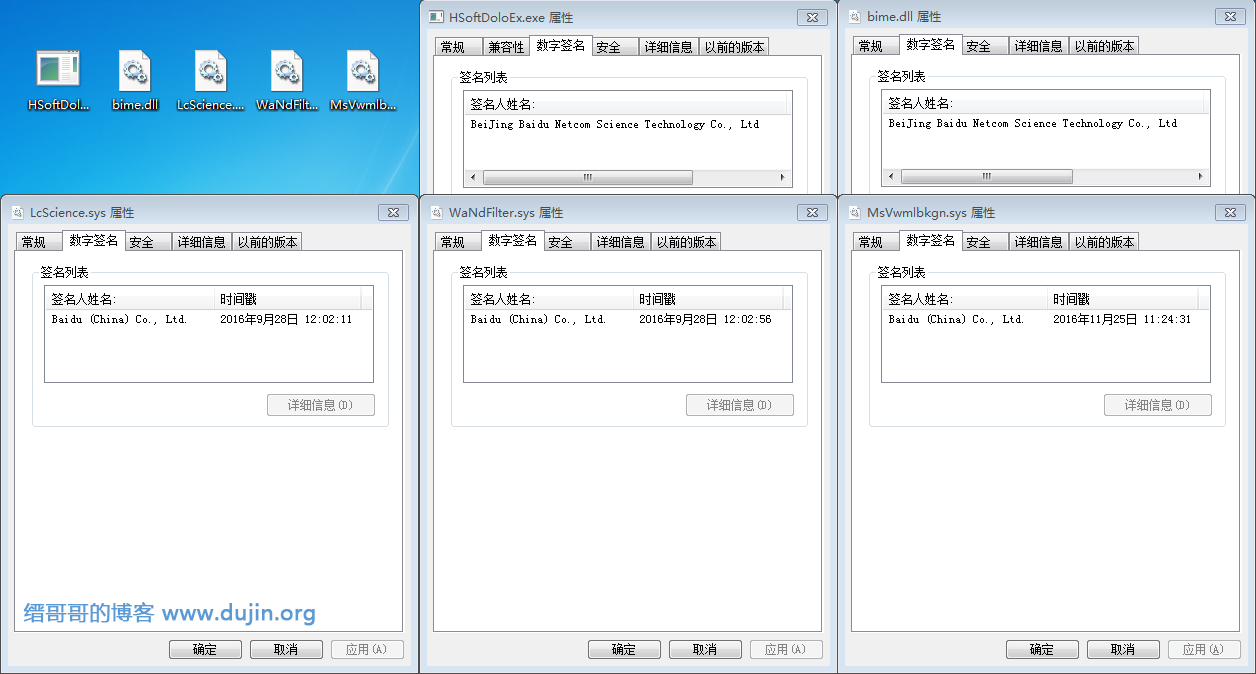Click timestamp 2016年11月25日 11:24:31 in MsVwmlbkgn.sys window
The image size is (1256, 674).
(x=1122, y=320)
